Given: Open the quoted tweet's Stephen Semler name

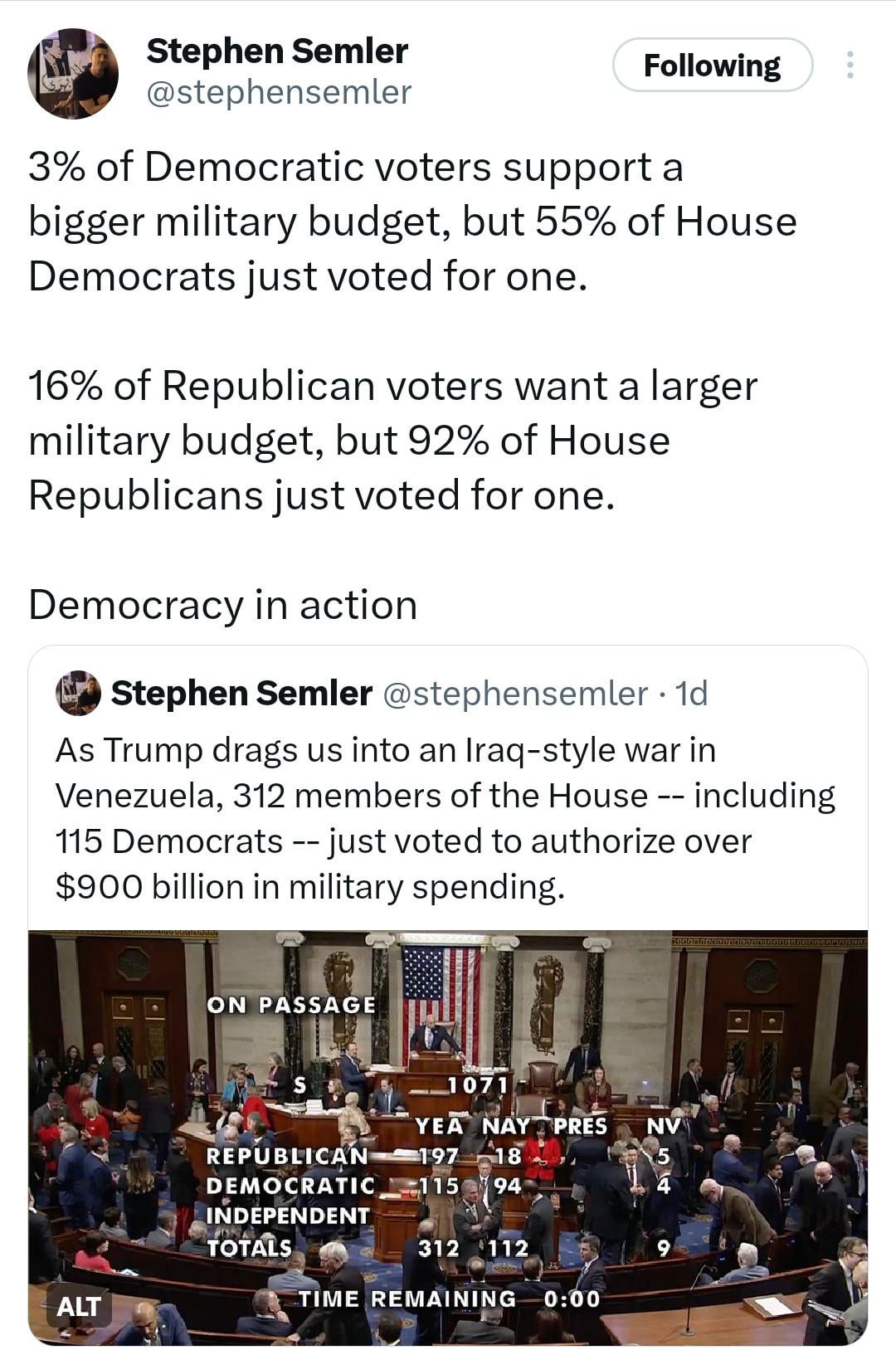Looking at the screenshot, I should pos(241,694).
